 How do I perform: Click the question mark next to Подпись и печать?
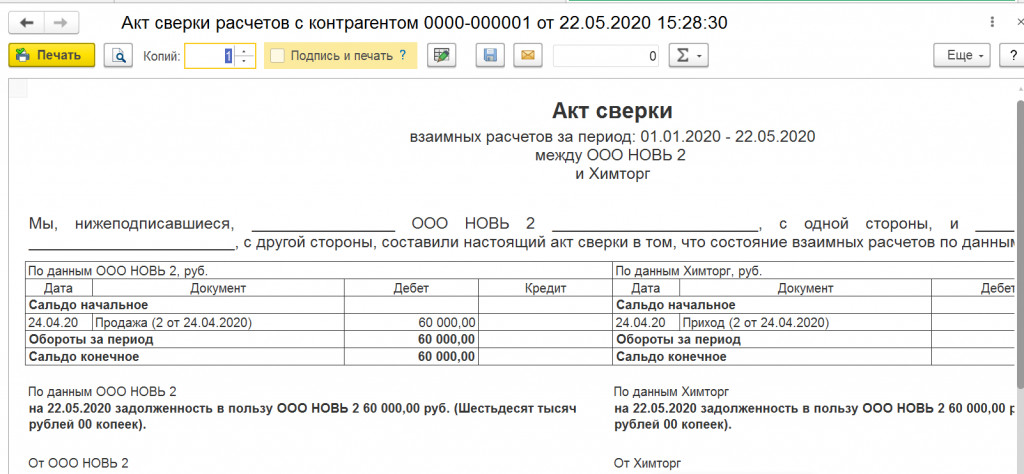point(402,56)
